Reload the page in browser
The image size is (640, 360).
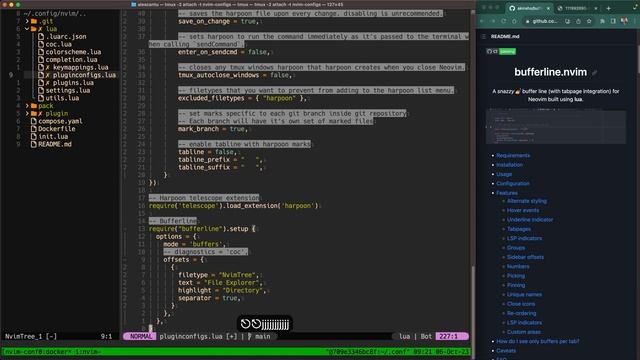coord(503,21)
